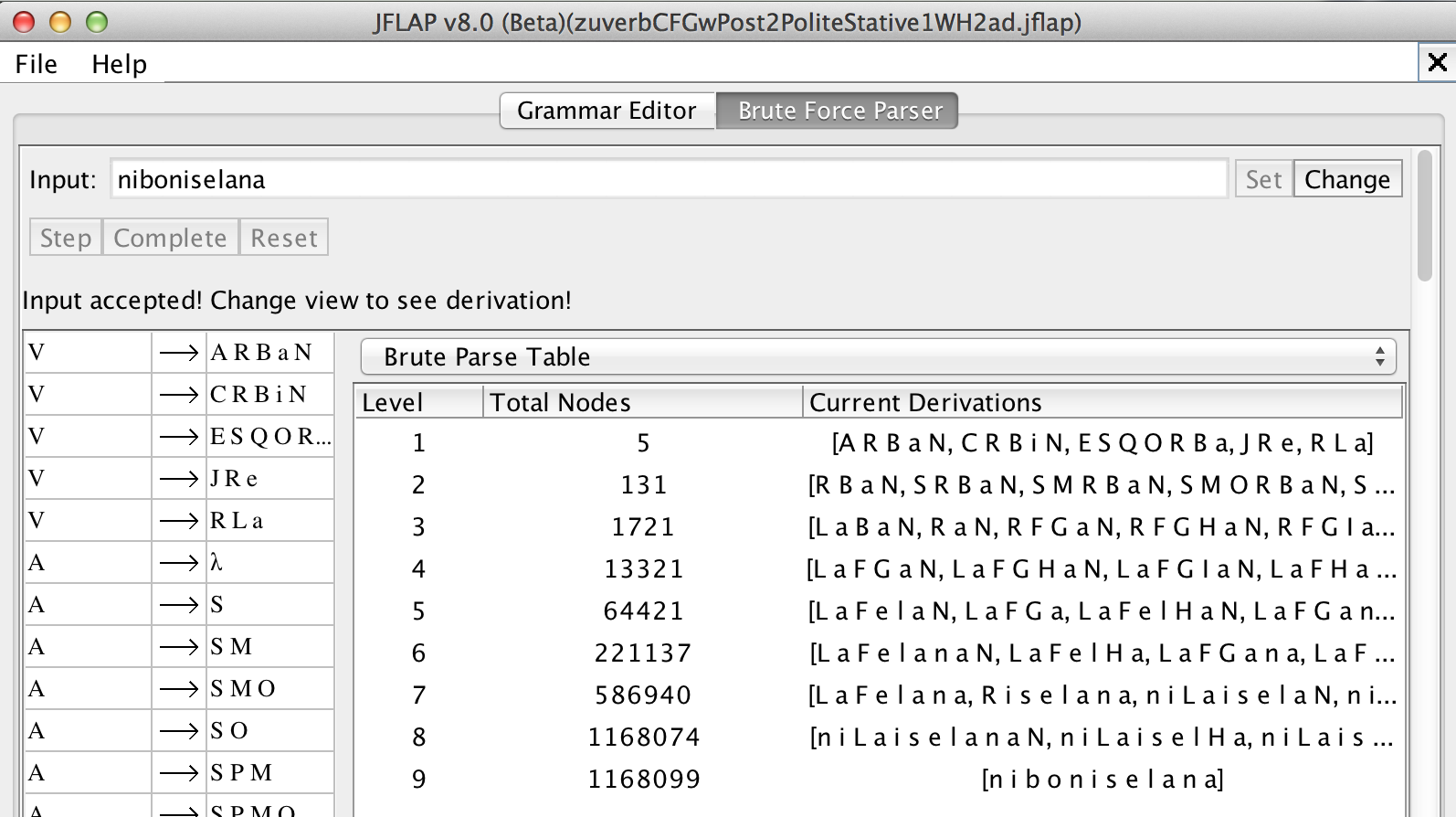
Task: Click the derivations cell starting [L a F e l a n a, R i s
Action: [1103, 695]
